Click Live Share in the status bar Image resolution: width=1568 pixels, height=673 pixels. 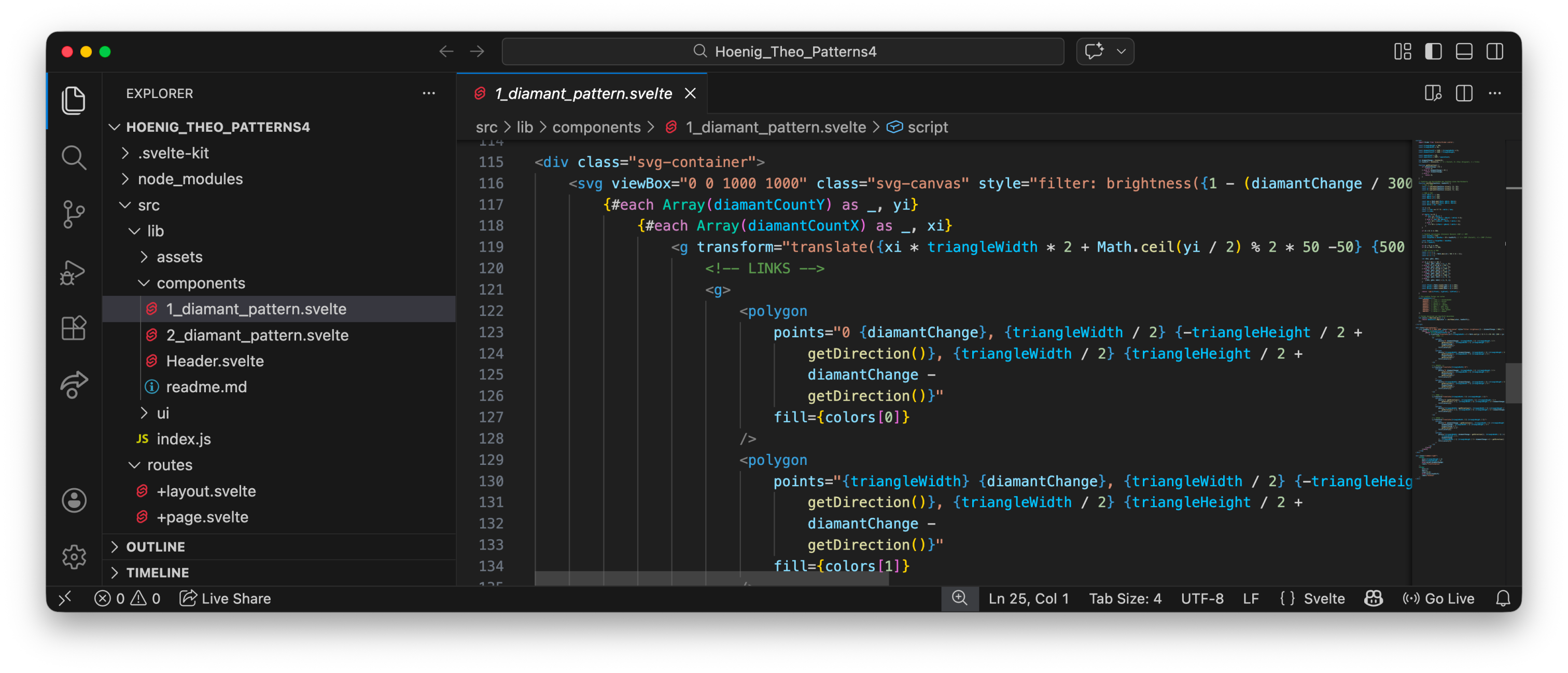[225, 599]
